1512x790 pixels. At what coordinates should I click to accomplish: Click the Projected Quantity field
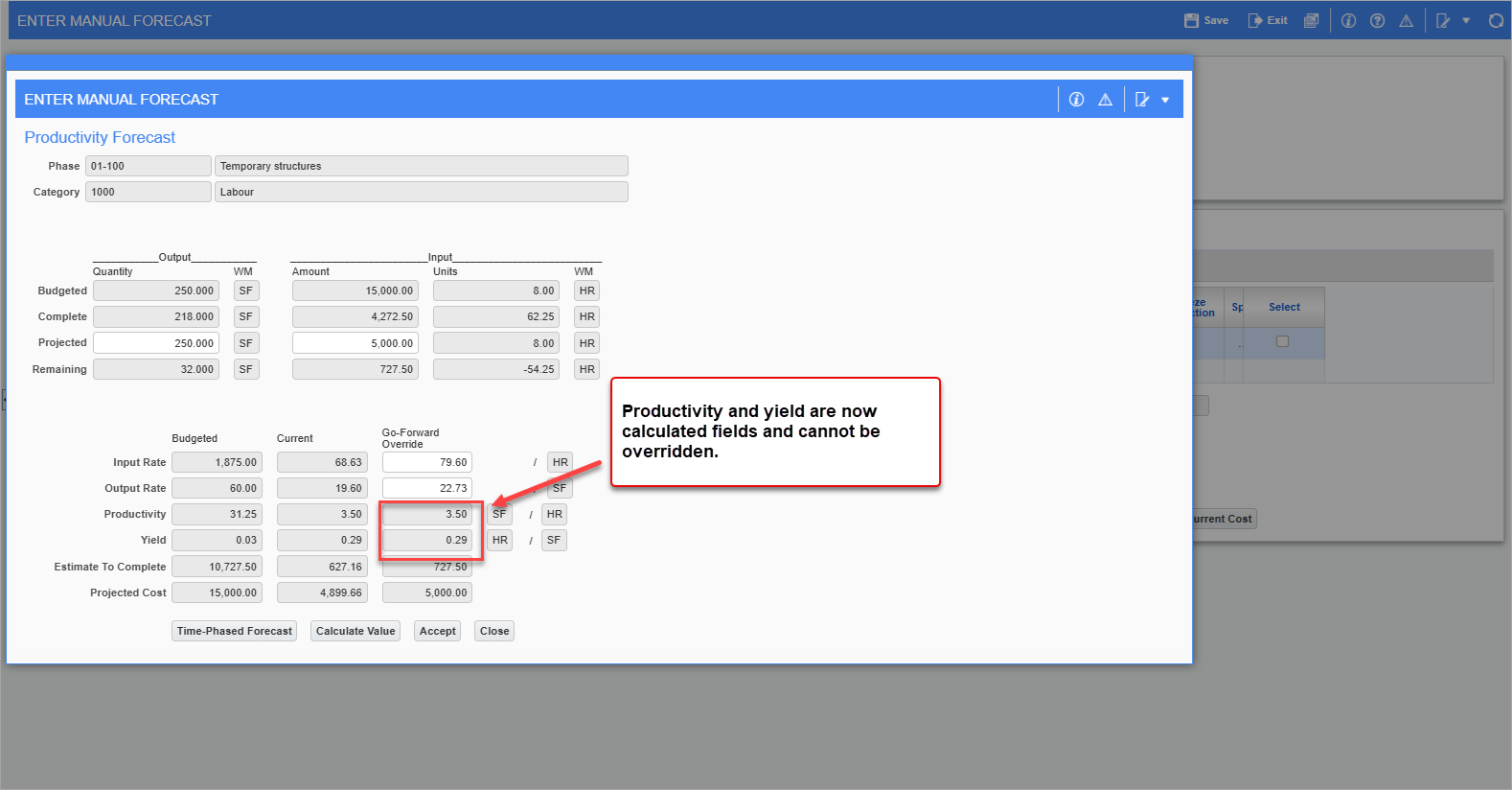[x=156, y=343]
